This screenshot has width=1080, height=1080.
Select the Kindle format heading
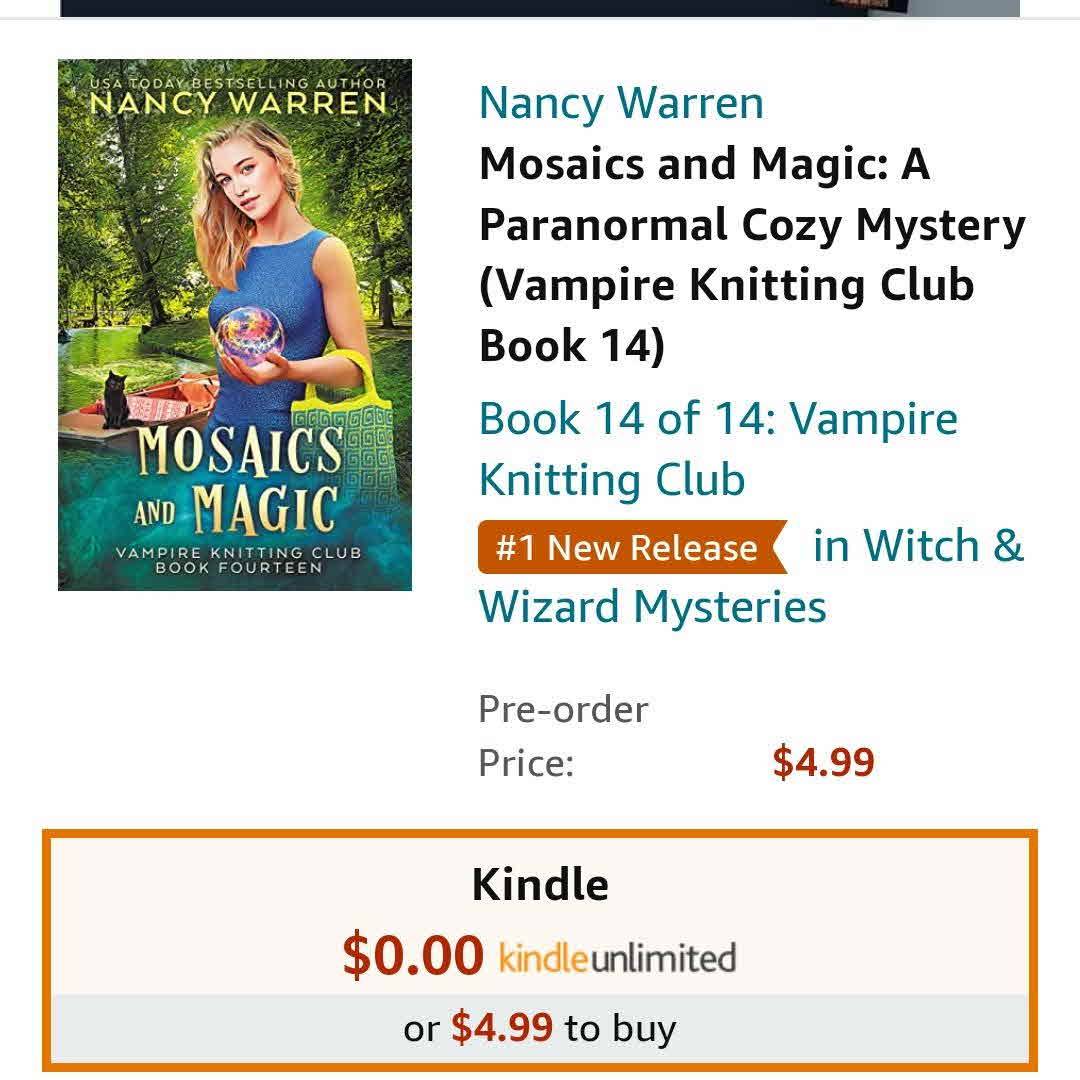[x=540, y=884]
